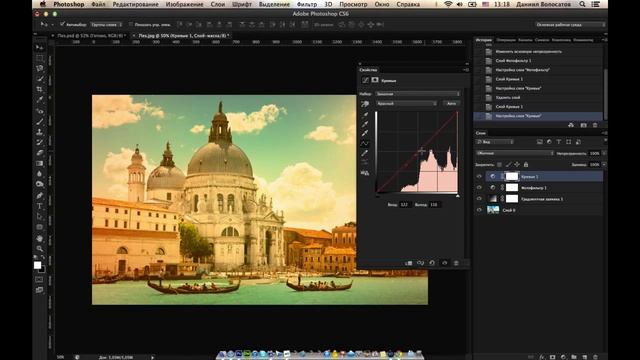
Task: Choose draw curve pencil mode in Curves
Action: pos(365,153)
